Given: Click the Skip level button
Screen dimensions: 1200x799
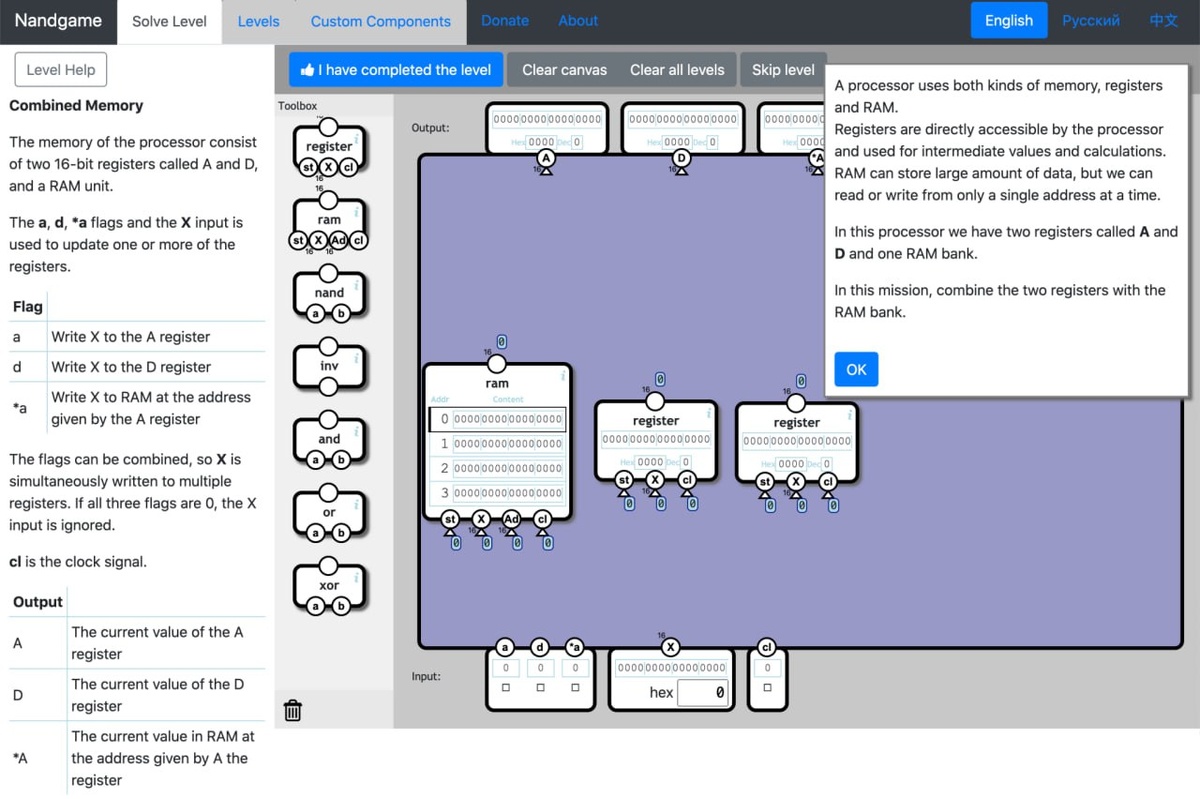Looking at the screenshot, I should pyautogui.click(x=783, y=70).
